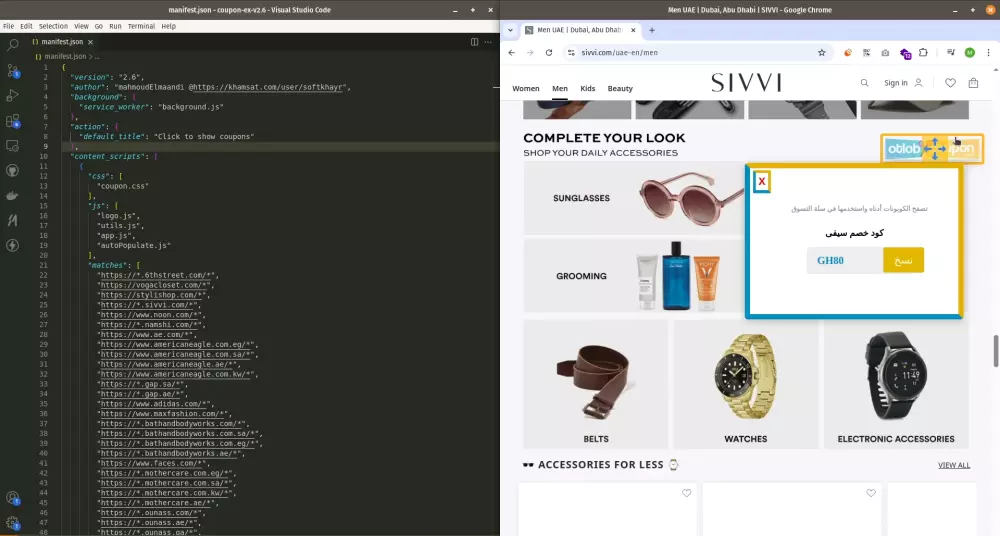Add first accessory product to wishlist

(x=686, y=493)
